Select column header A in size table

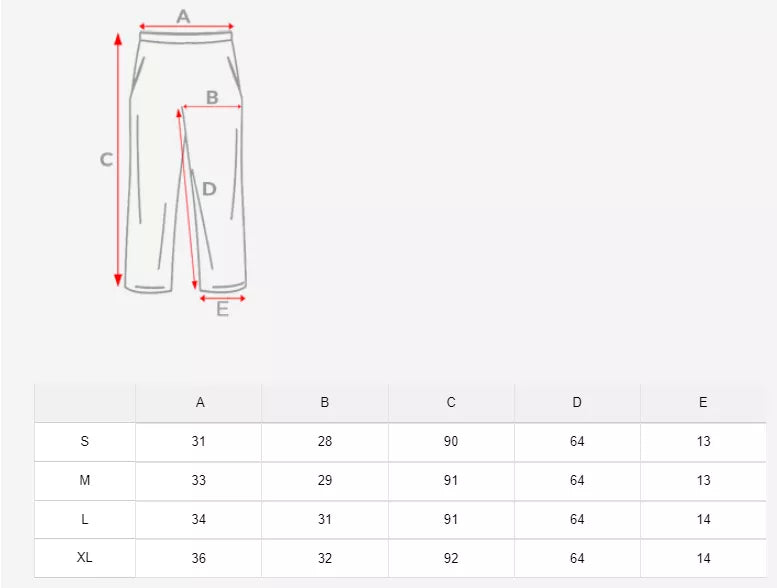[x=200, y=403]
